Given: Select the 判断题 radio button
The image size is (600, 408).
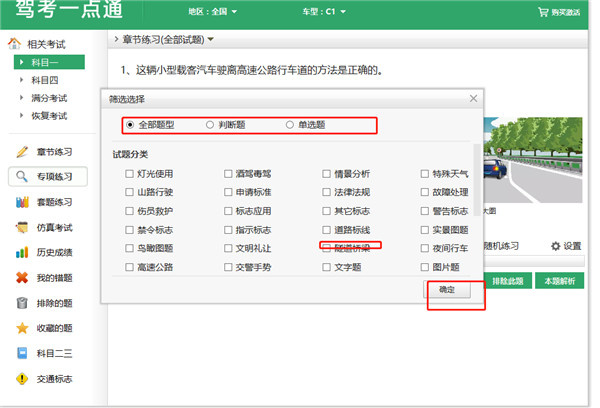Looking at the screenshot, I should [210, 125].
